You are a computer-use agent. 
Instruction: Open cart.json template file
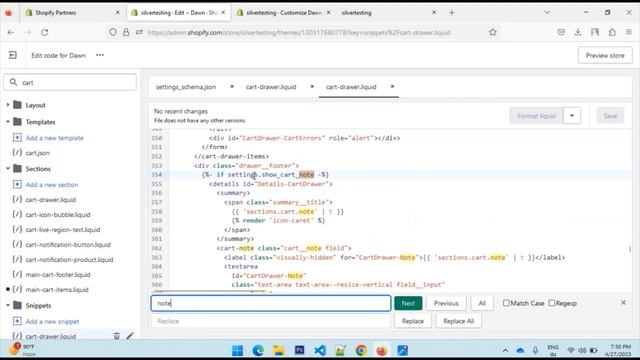pyautogui.click(x=38, y=153)
